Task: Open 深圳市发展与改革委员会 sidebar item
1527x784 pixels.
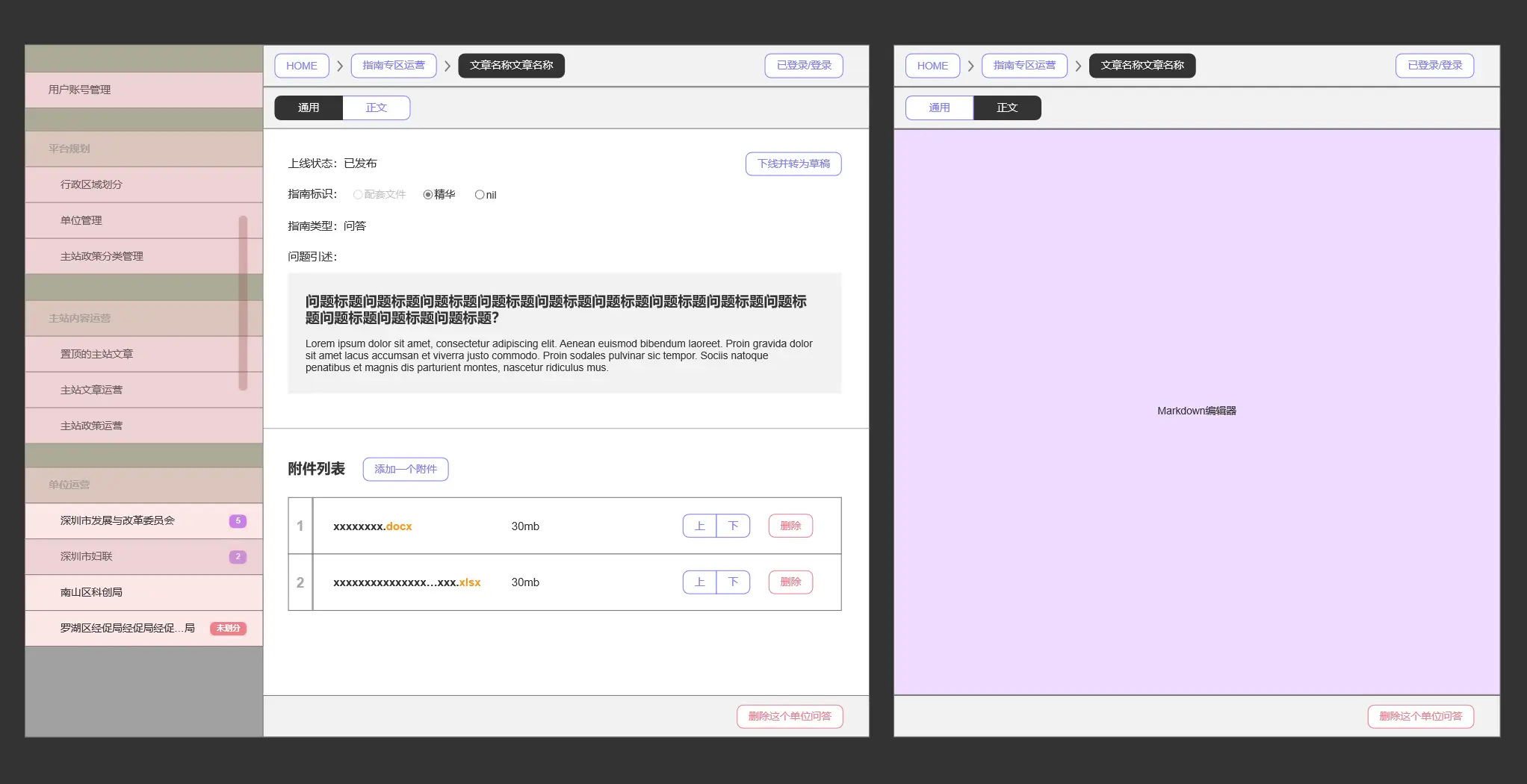Action: pyautogui.click(x=117, y=520)
